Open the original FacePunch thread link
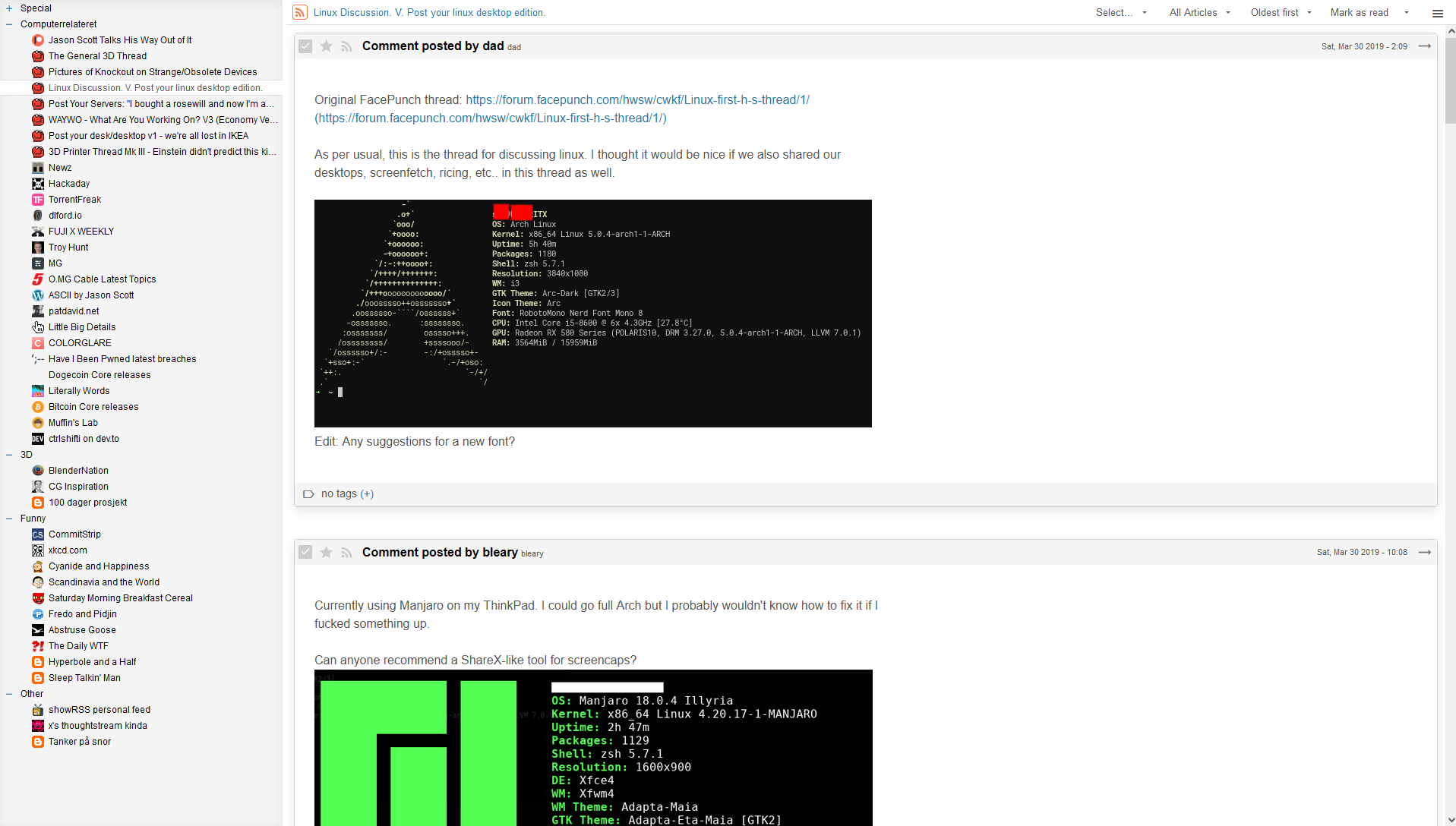This screenshot has height=826, width=1456. pos(637,100)
